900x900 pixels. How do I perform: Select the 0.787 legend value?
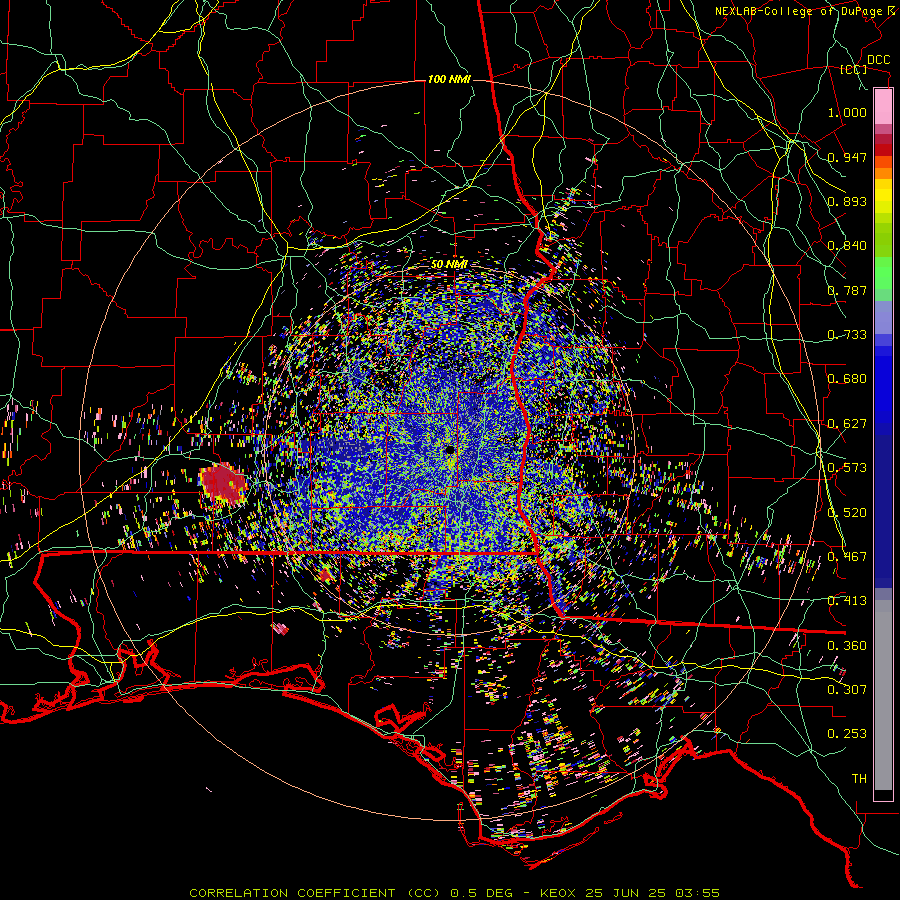pyautogui.click(x=847, y=290)
